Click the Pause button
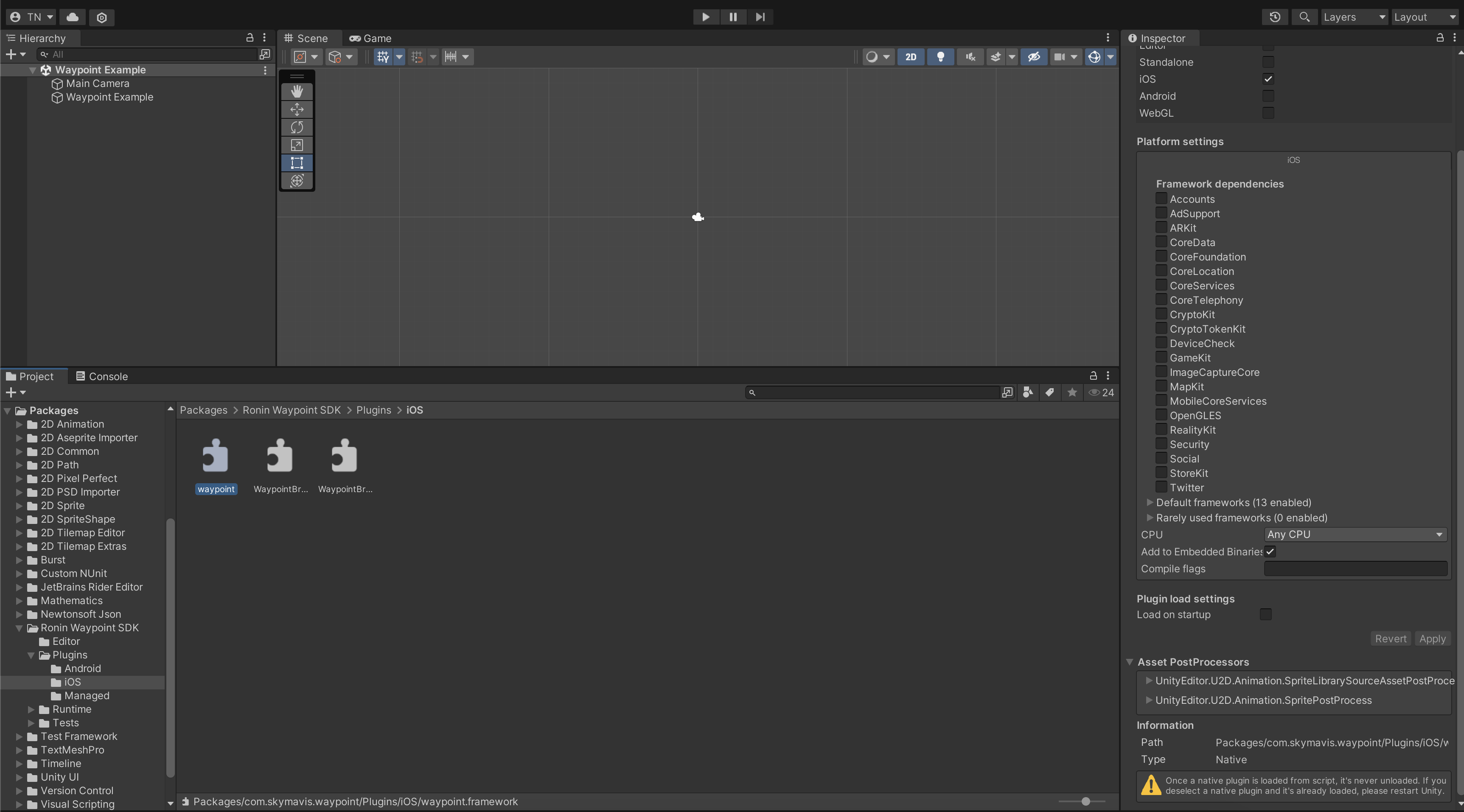Screen dimensions: 1464x812 (x=733, y=17)
